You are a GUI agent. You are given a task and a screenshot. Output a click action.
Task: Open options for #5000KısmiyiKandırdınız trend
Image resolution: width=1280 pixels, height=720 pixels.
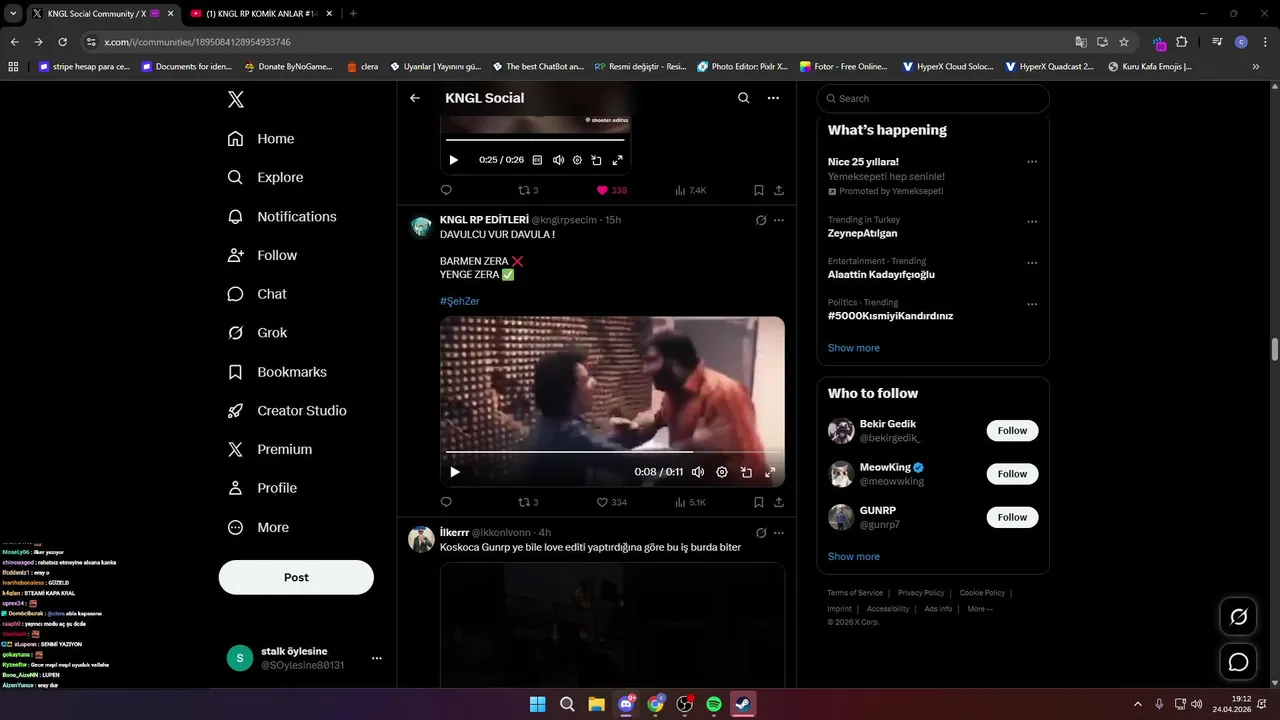(x=1032, y=304)
